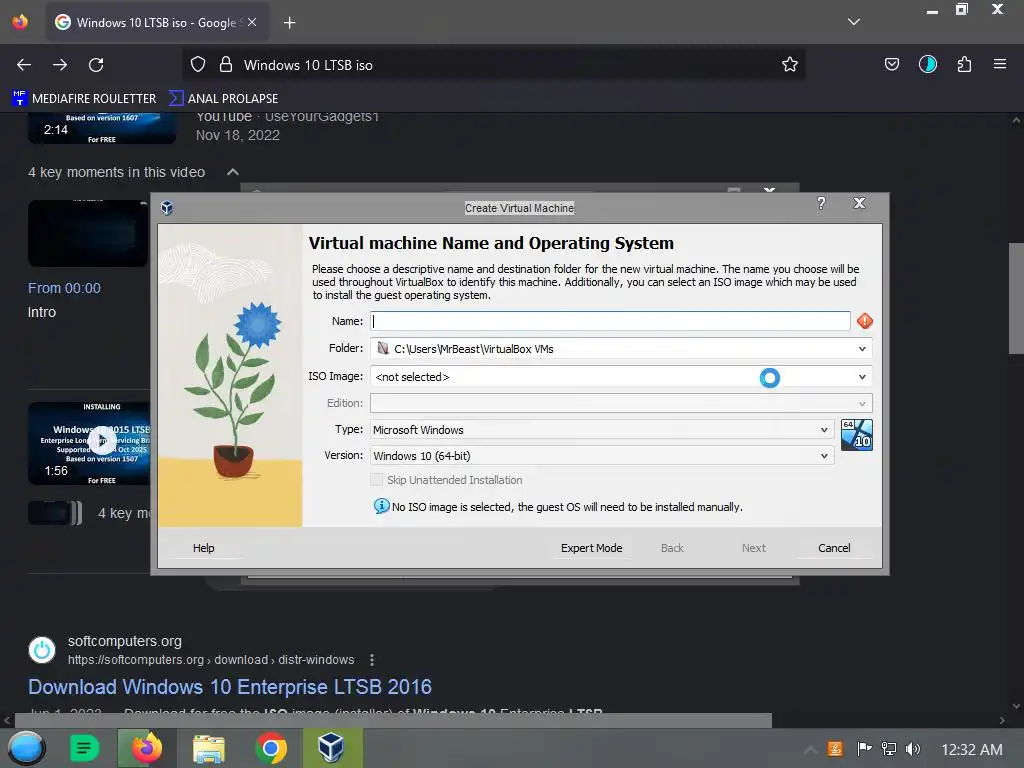The width and height of the screenshot is (1024, 768).
Task: Open the green notes app on taskbar
Action: tap(84, 748)
